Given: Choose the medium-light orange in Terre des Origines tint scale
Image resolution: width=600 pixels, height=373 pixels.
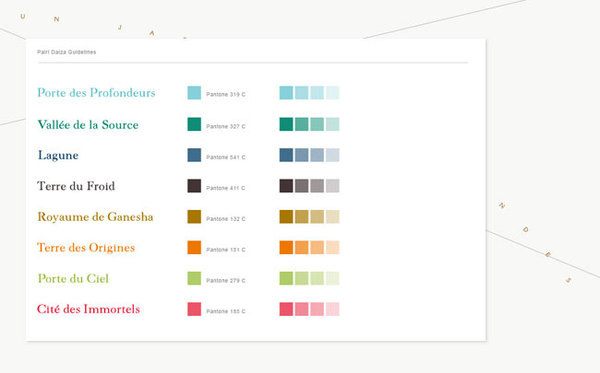Looking at the screenshot, I should click(317, 248).
